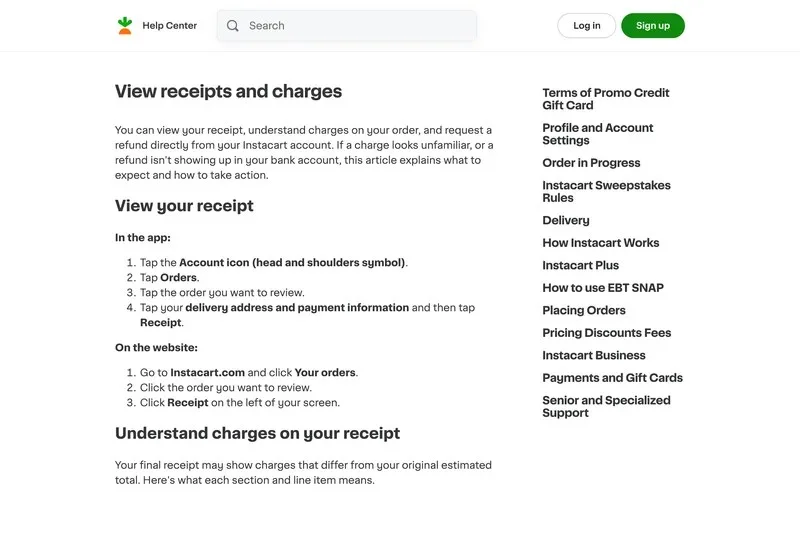The height and width of the screenshot is (544, 800).
Task: Click the 'On the website:' subheading
Action: (x=156, y=348)
